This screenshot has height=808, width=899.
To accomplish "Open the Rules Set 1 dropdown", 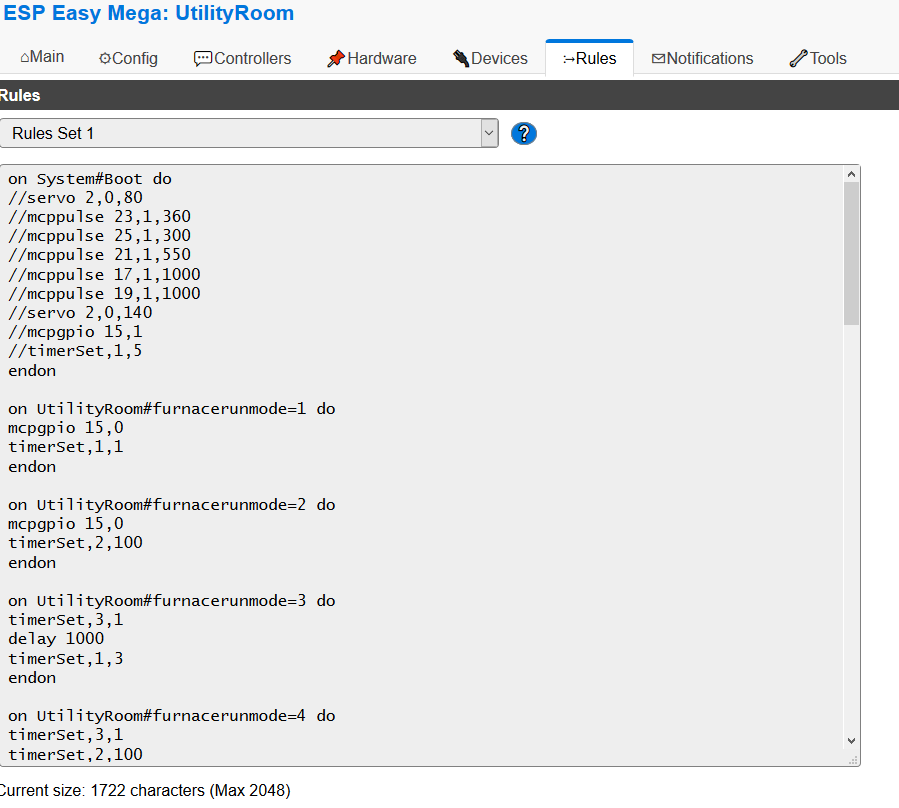I will tap(249, 133).
